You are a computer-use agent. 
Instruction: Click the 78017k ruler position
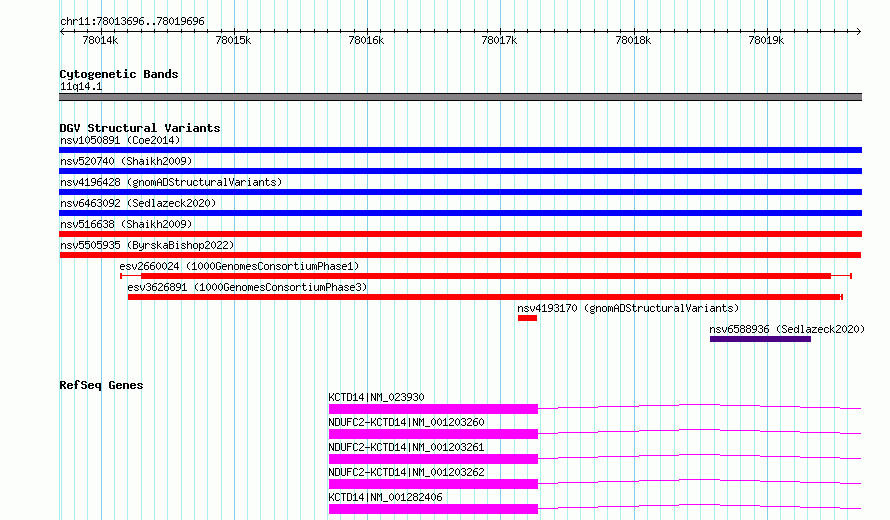pos(499,40)
